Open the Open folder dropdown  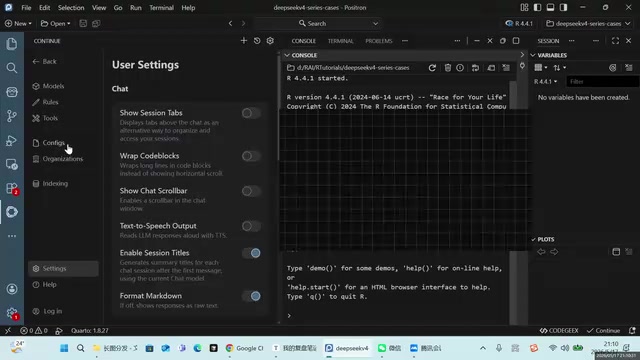[56, 24]
